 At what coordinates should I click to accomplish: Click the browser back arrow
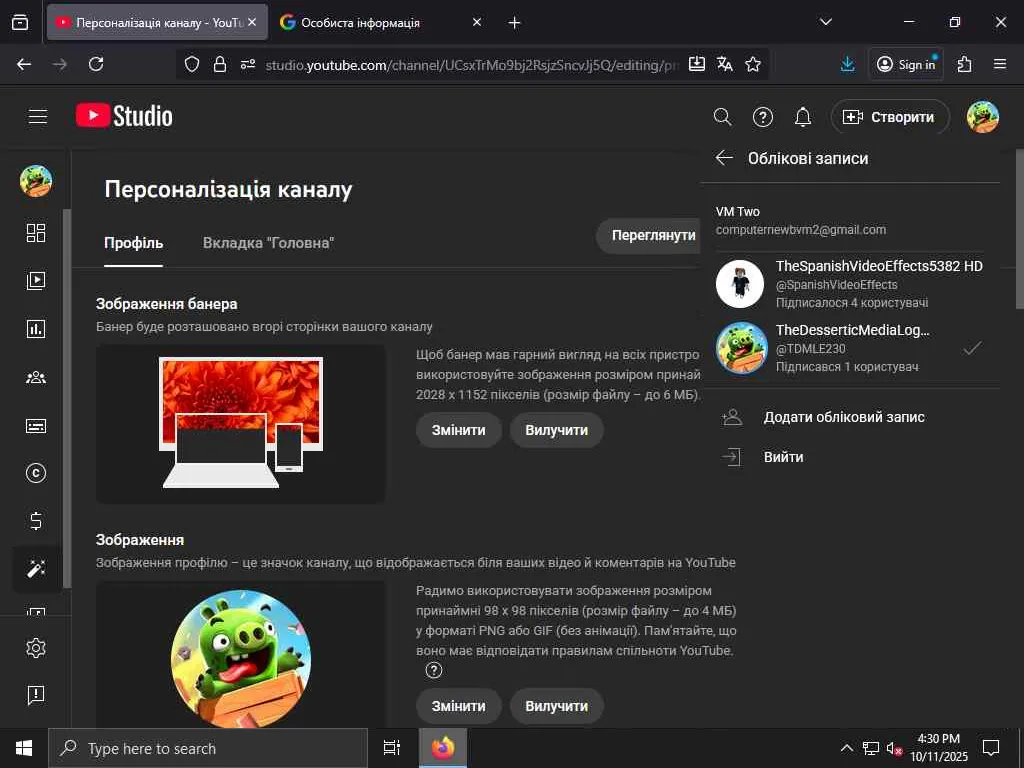(x=24, y=64)
